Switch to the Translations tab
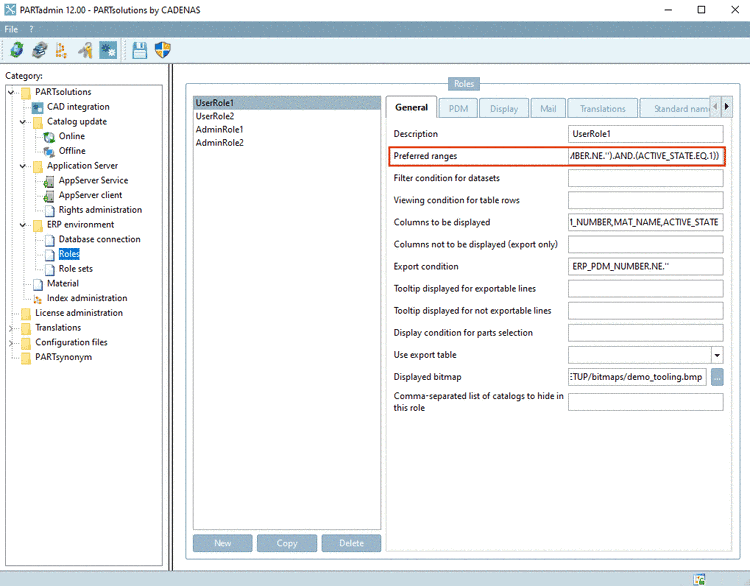This screenshot has width=750, height=586. click(x=603, y=109)
